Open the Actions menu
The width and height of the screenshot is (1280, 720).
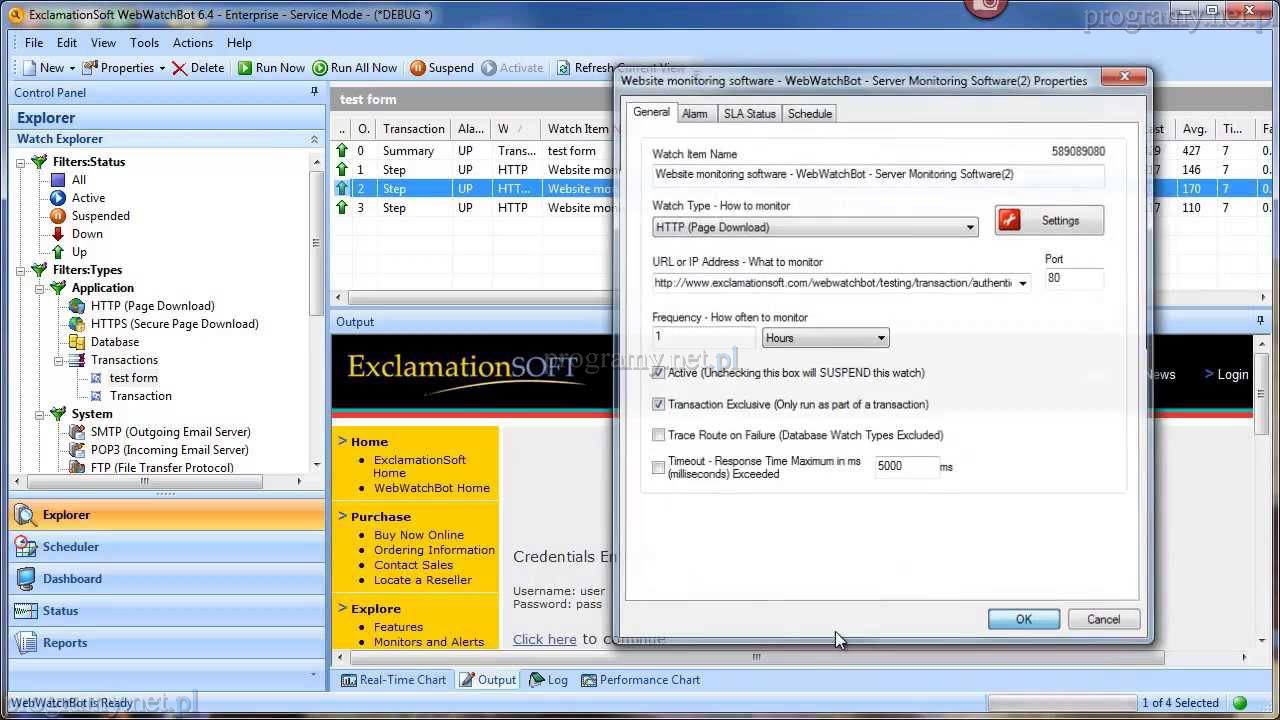192,43
